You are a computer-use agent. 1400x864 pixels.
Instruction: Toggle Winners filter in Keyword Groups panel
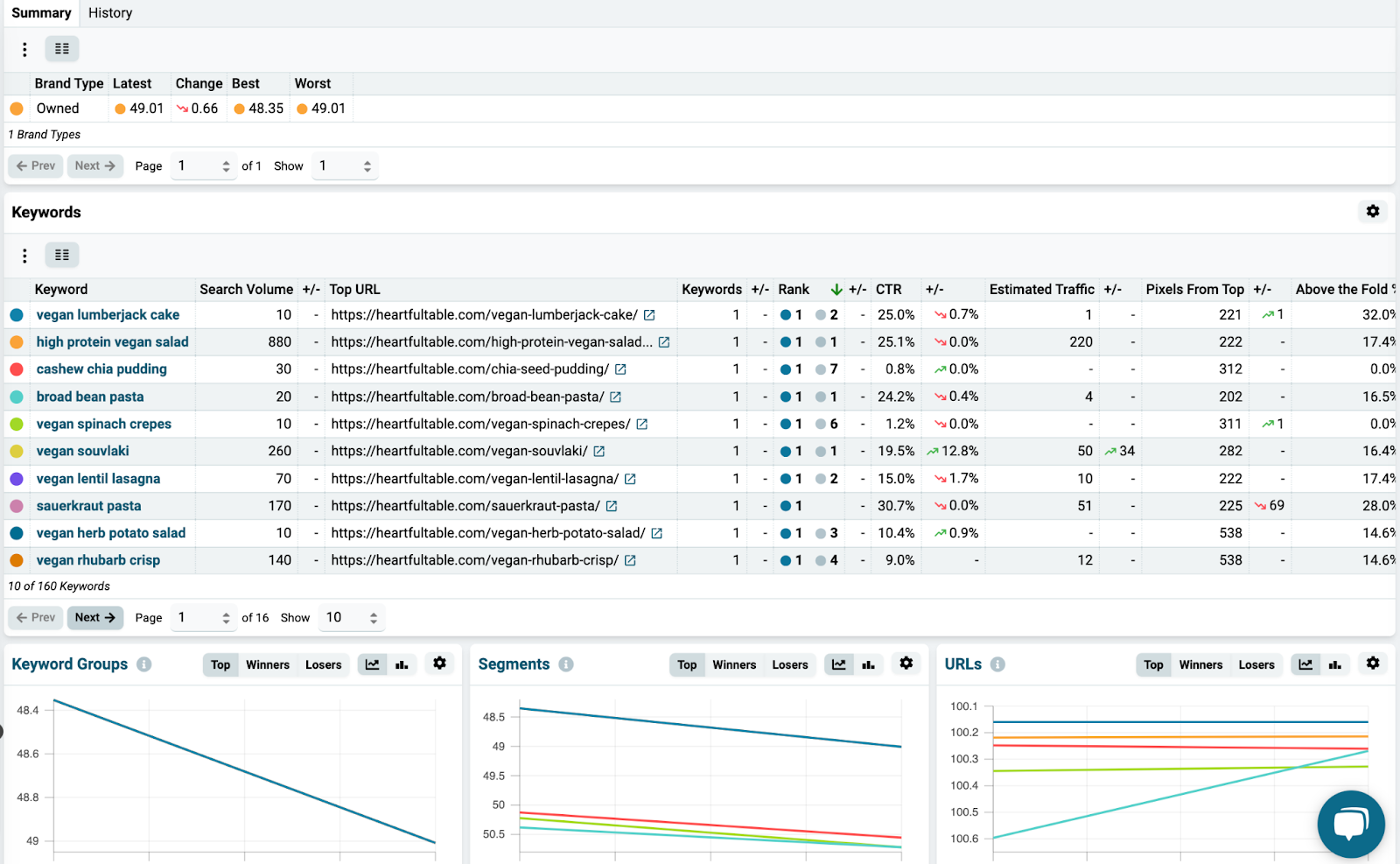(267, 664)
